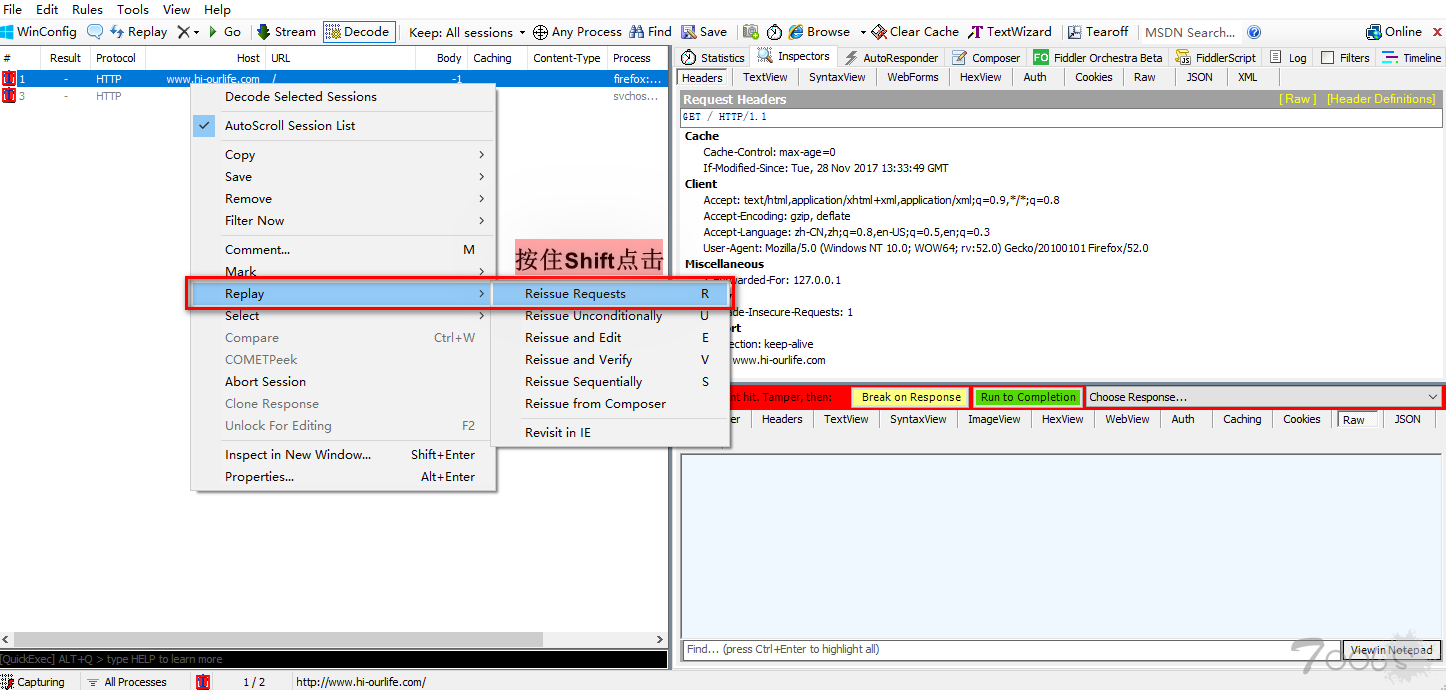
Task: Click the Find text field in response panel
Action: point(1010,649)
